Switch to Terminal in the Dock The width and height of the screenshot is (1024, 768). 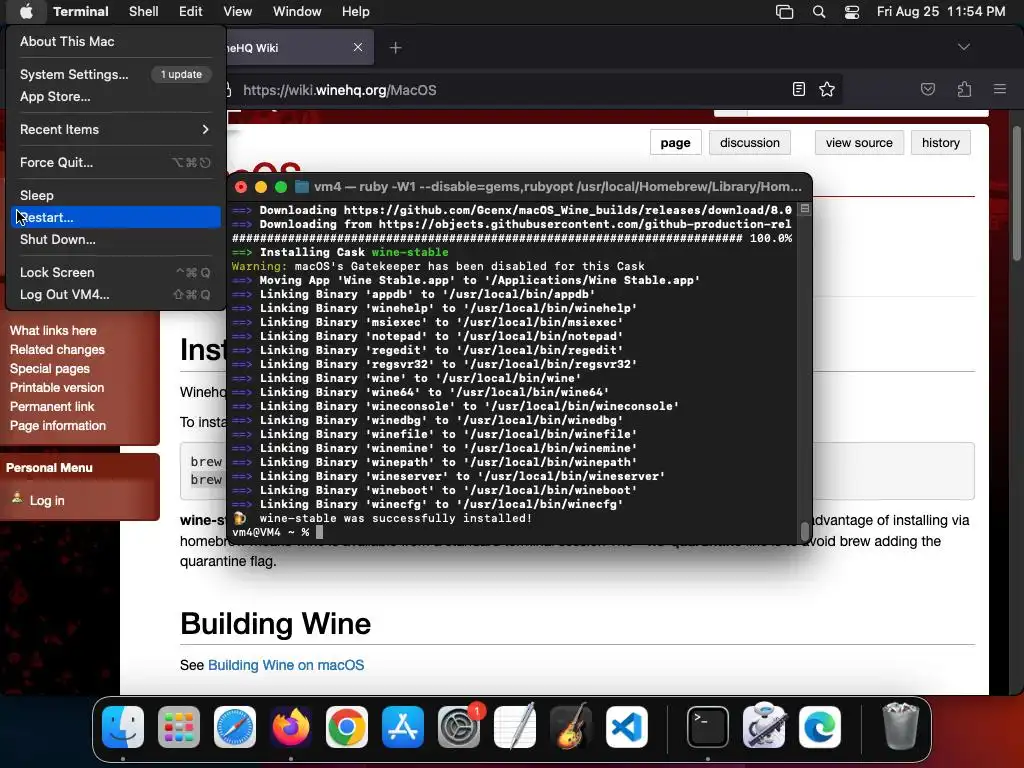(708, 727)
